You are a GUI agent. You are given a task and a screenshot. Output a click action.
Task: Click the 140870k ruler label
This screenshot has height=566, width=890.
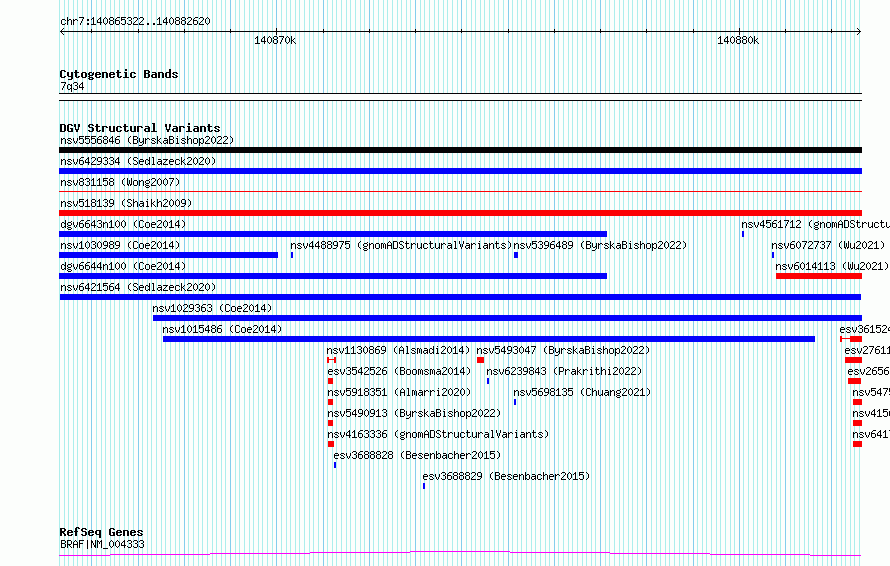pos(275,40)
